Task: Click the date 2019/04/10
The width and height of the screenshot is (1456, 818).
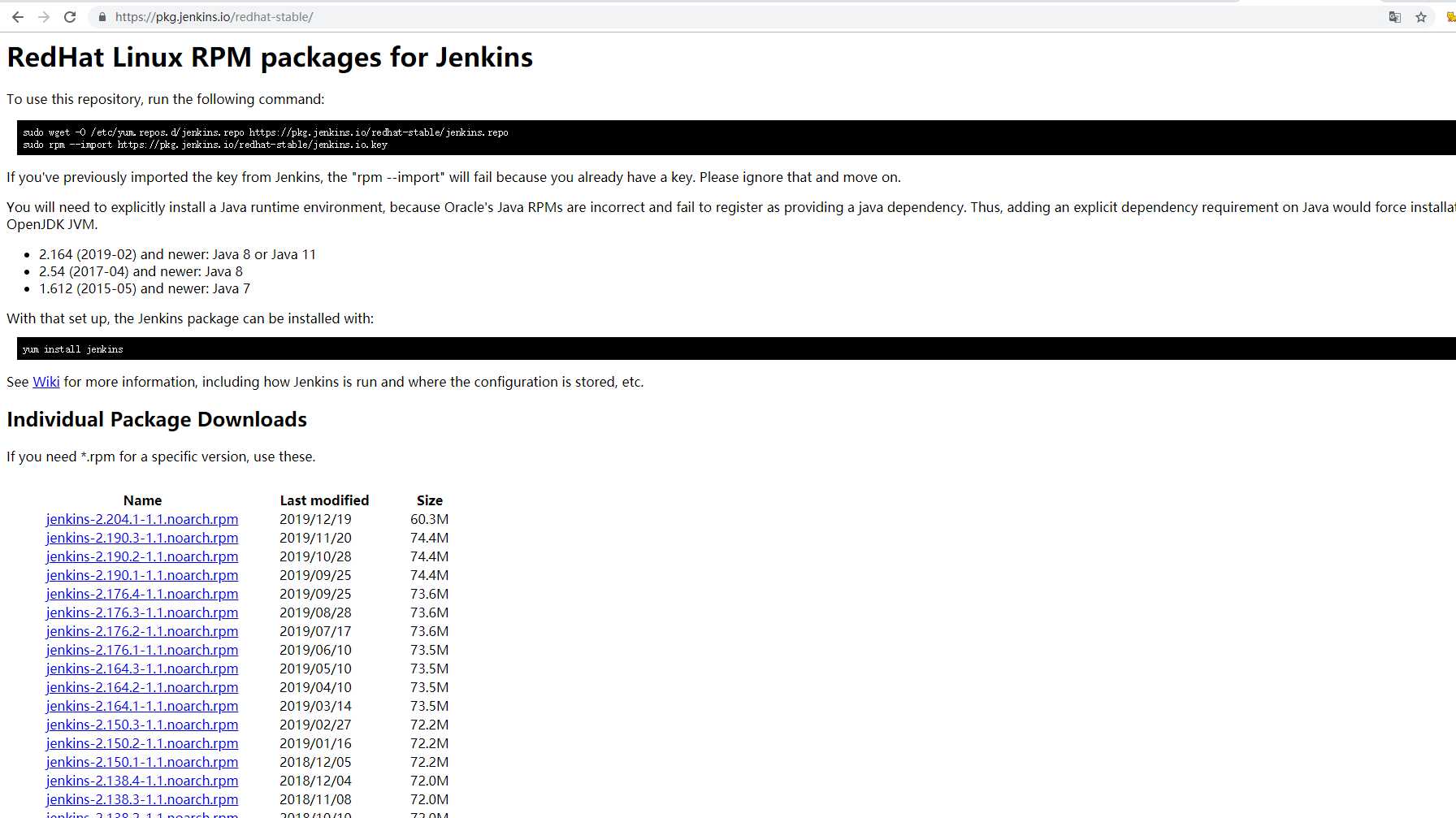Action: point(315,687)
